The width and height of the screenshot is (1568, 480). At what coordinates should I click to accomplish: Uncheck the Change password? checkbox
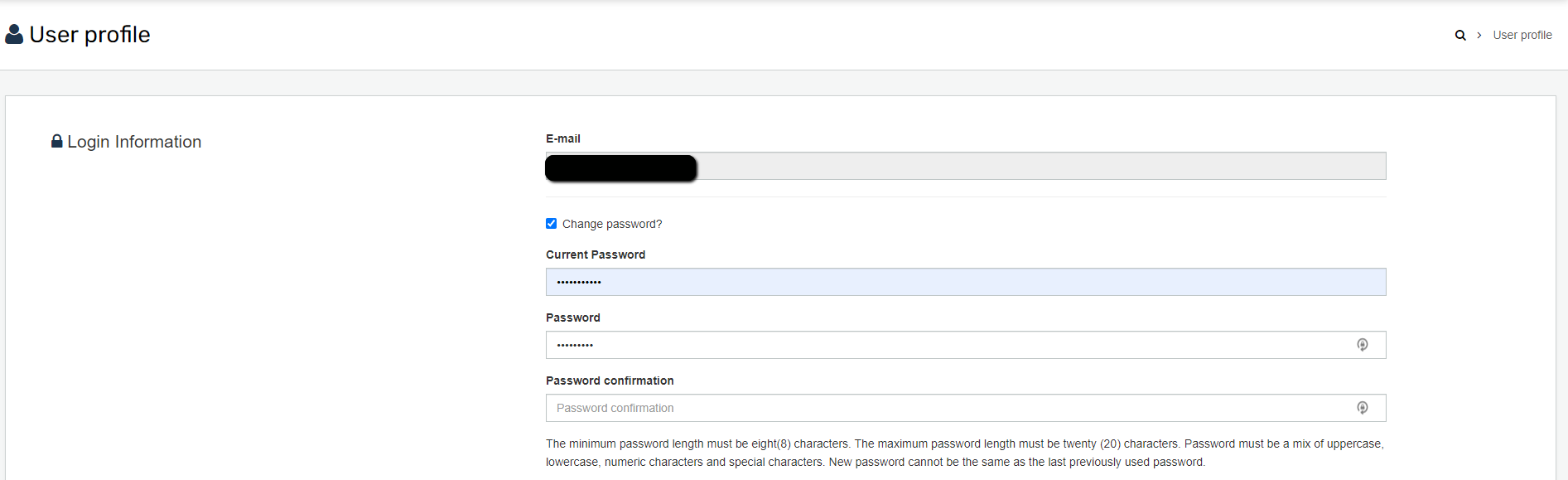551,224
